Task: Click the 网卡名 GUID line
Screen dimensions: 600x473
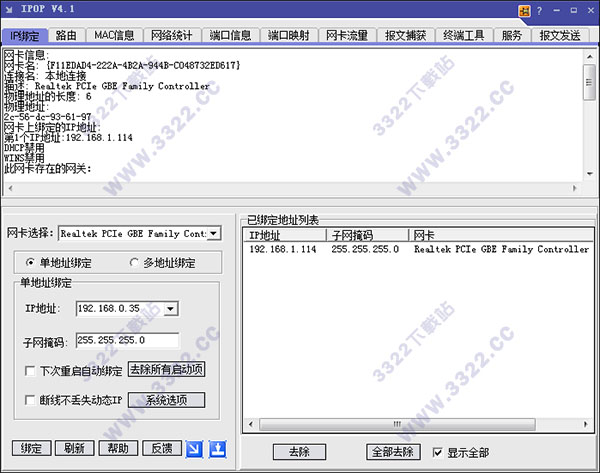Action: [122, 65]
